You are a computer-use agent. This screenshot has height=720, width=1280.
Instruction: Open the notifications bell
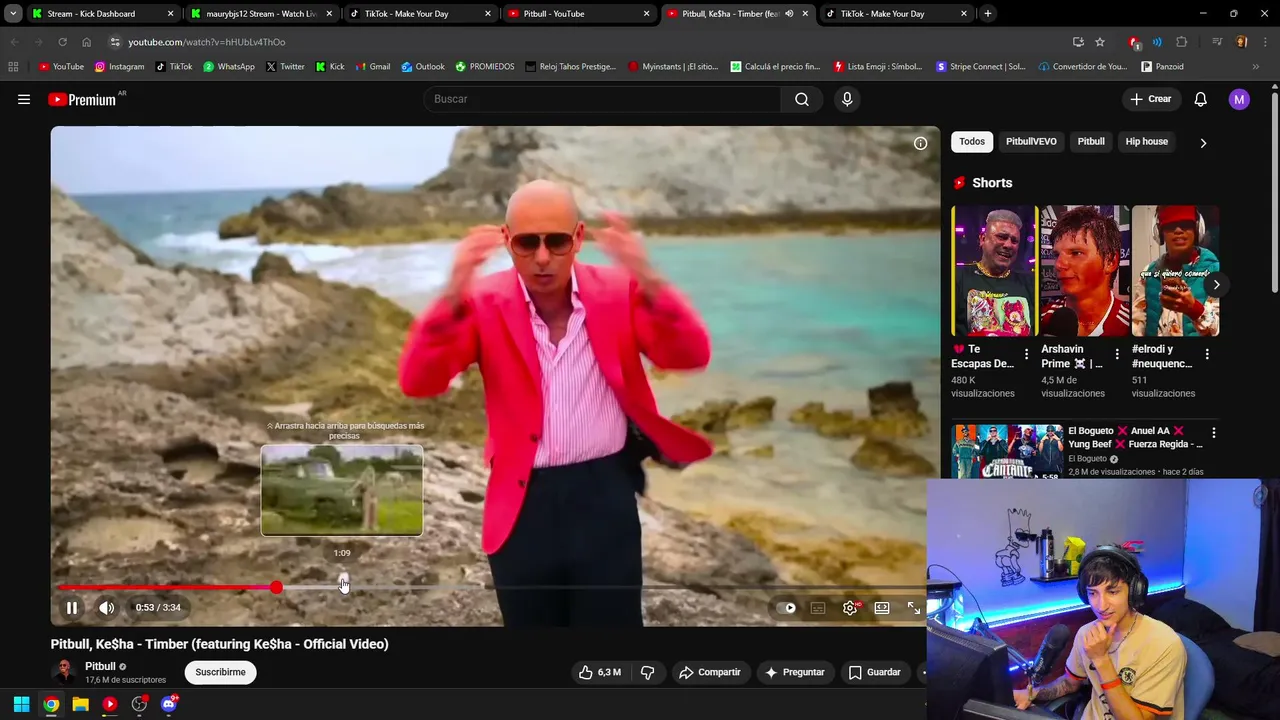[1201, 99]
